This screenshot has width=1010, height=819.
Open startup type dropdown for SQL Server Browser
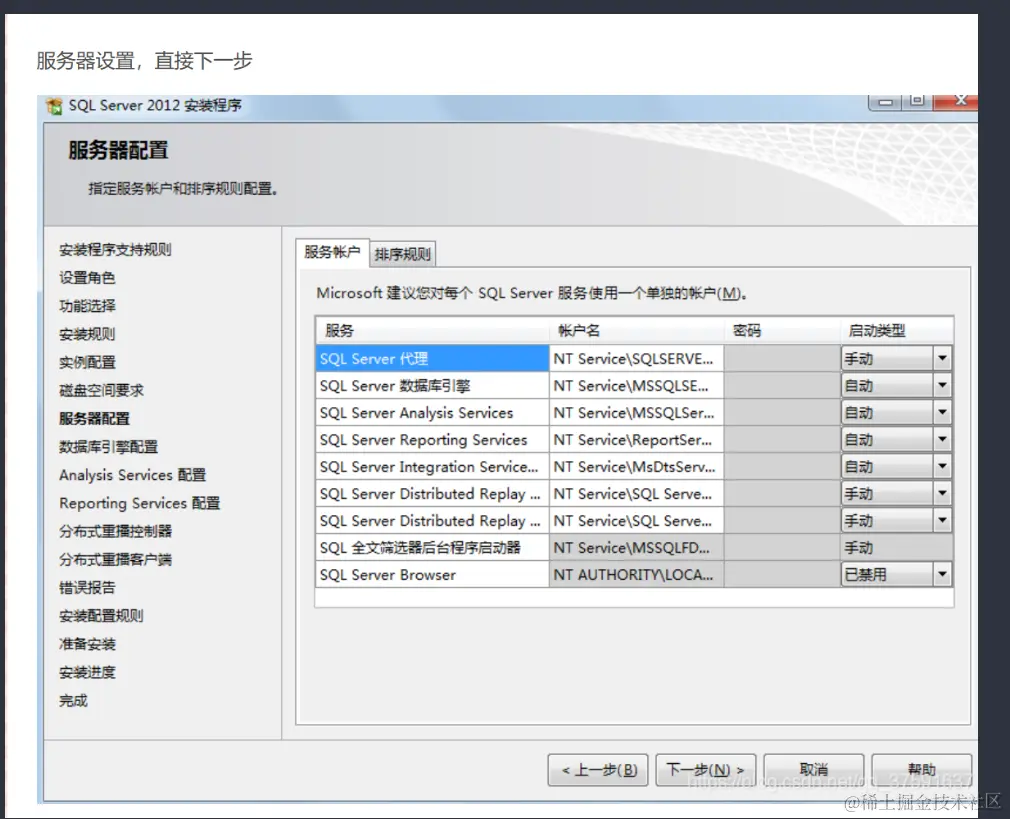click(942, 574)
